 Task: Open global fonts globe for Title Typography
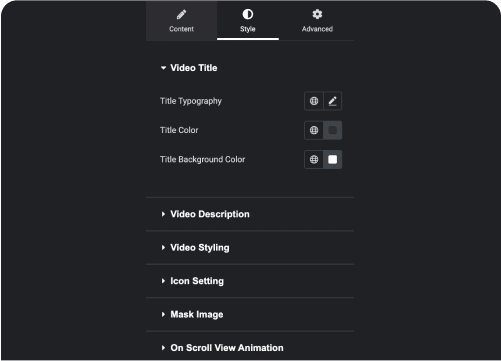[314, 101]
